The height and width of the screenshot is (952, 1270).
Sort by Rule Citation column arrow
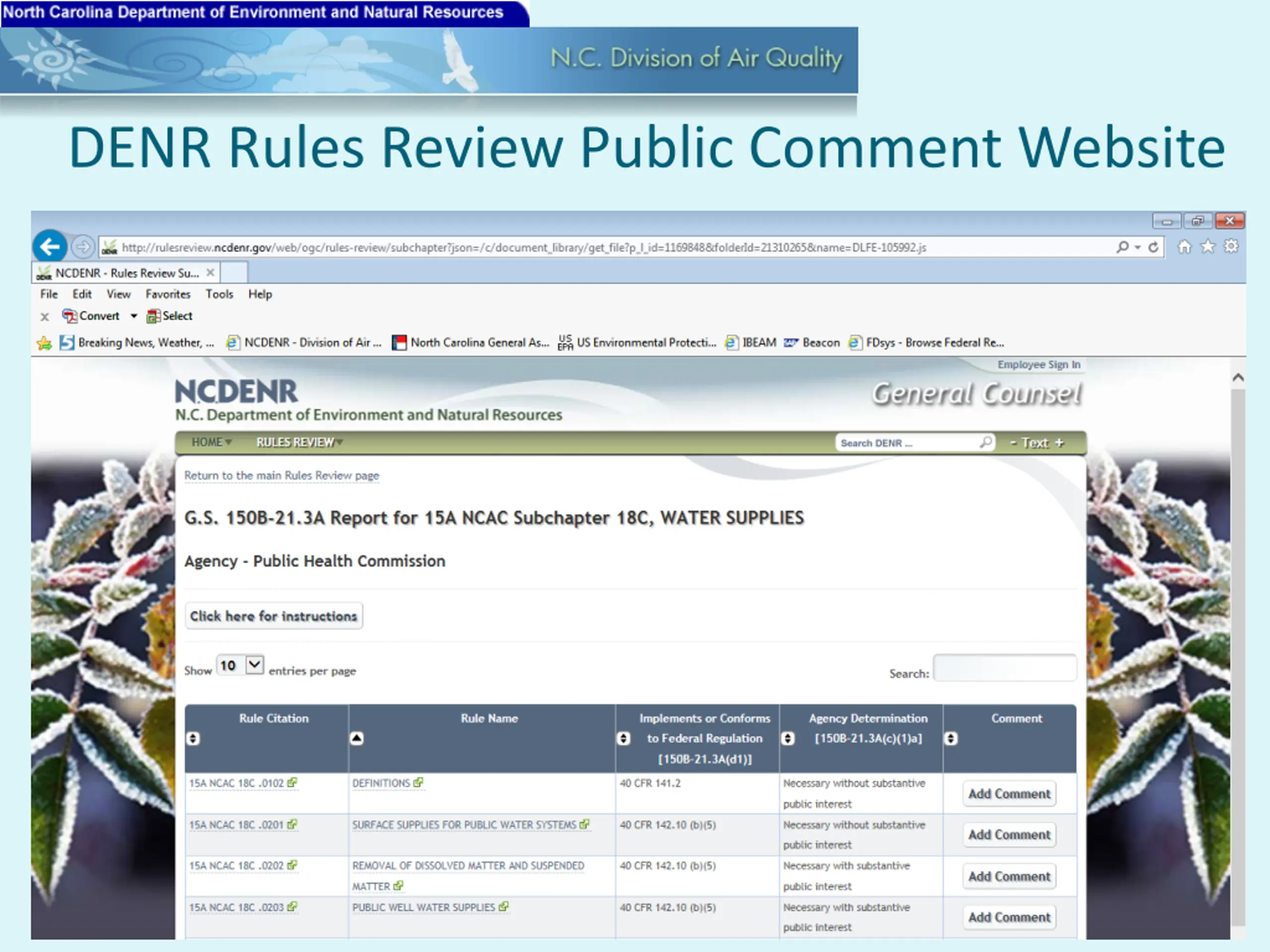[x=193, y=739]
